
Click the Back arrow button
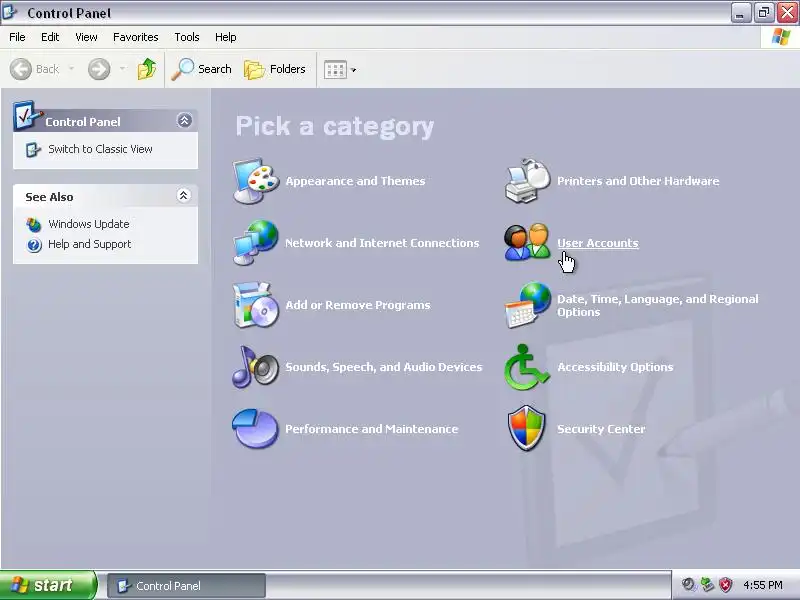click(x=35, y=69)
